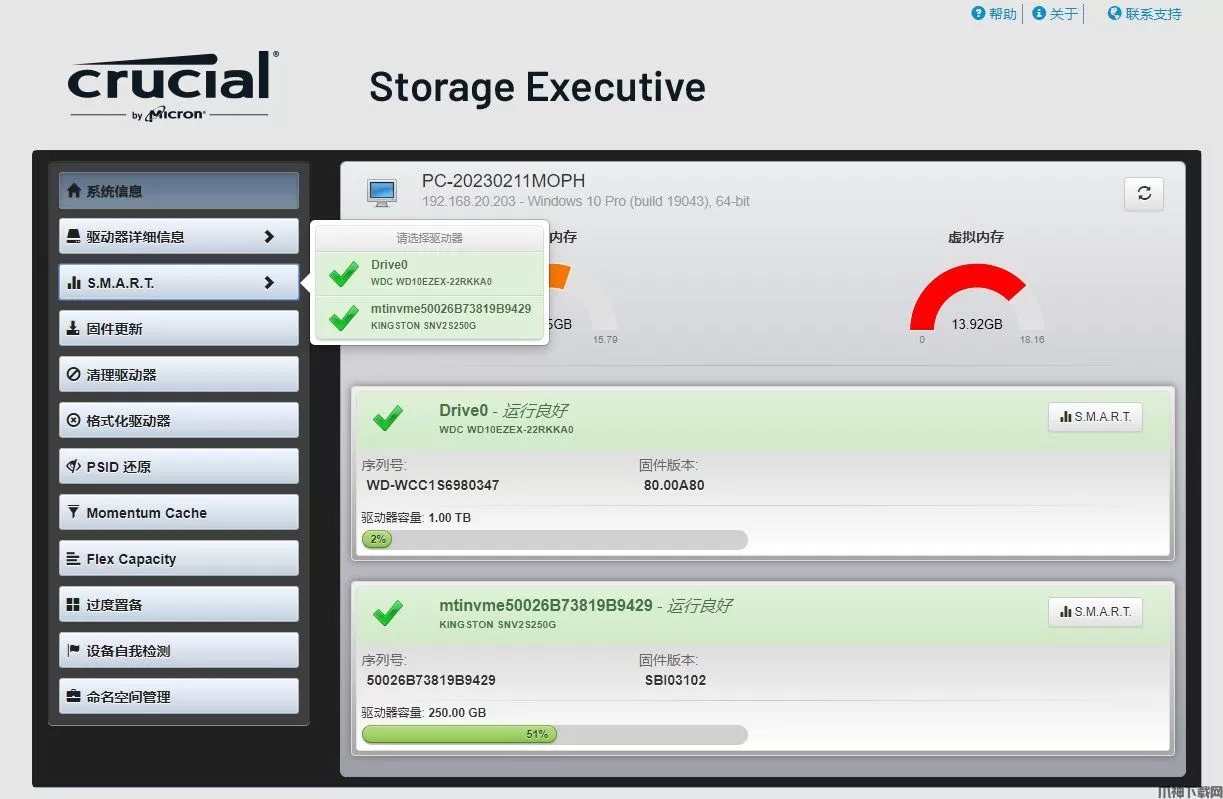Go to 固件更新 page
1223x799 pixels.
179,328
